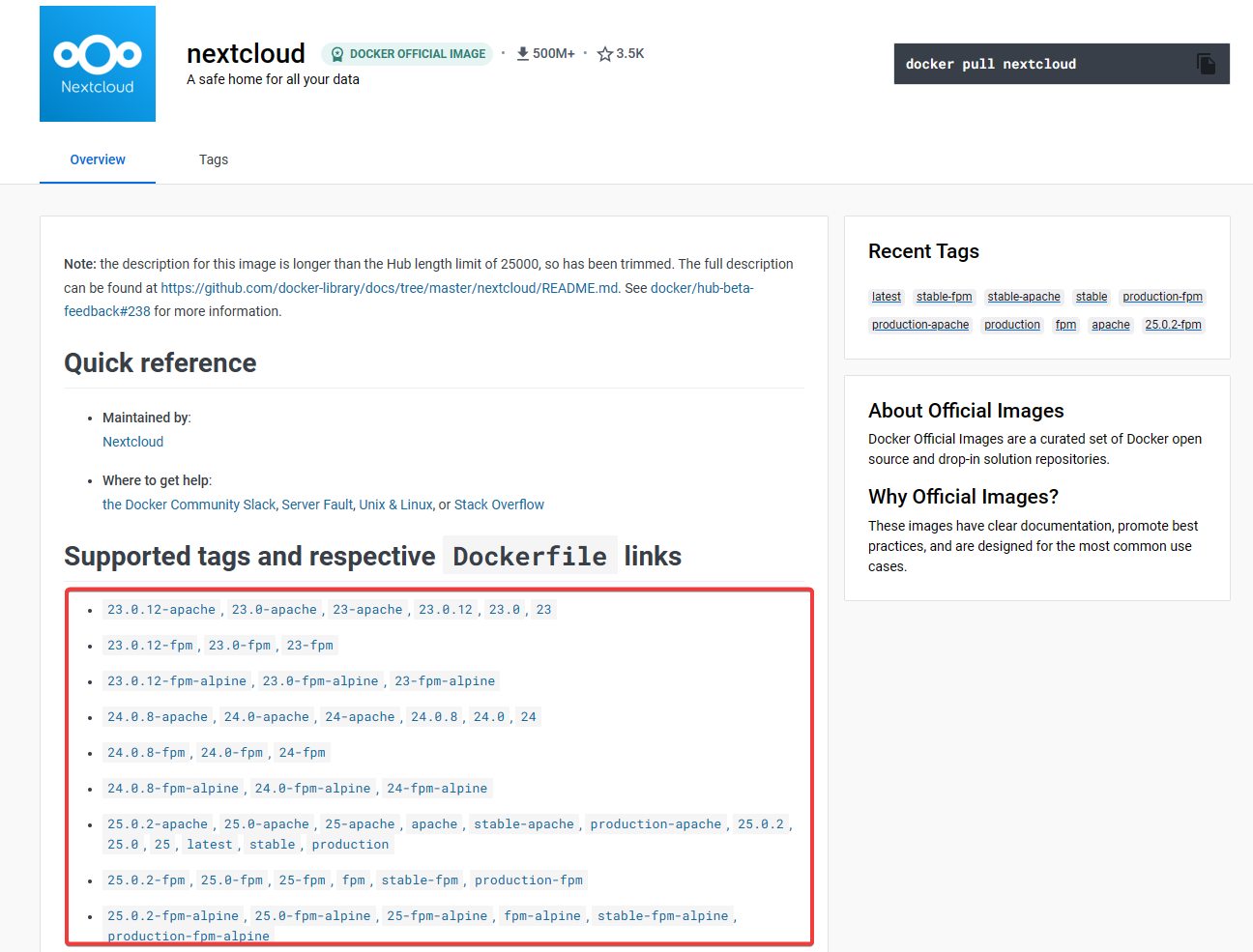
Task: Open the 25-apache Dockerfile link
Action: (360, 824)
